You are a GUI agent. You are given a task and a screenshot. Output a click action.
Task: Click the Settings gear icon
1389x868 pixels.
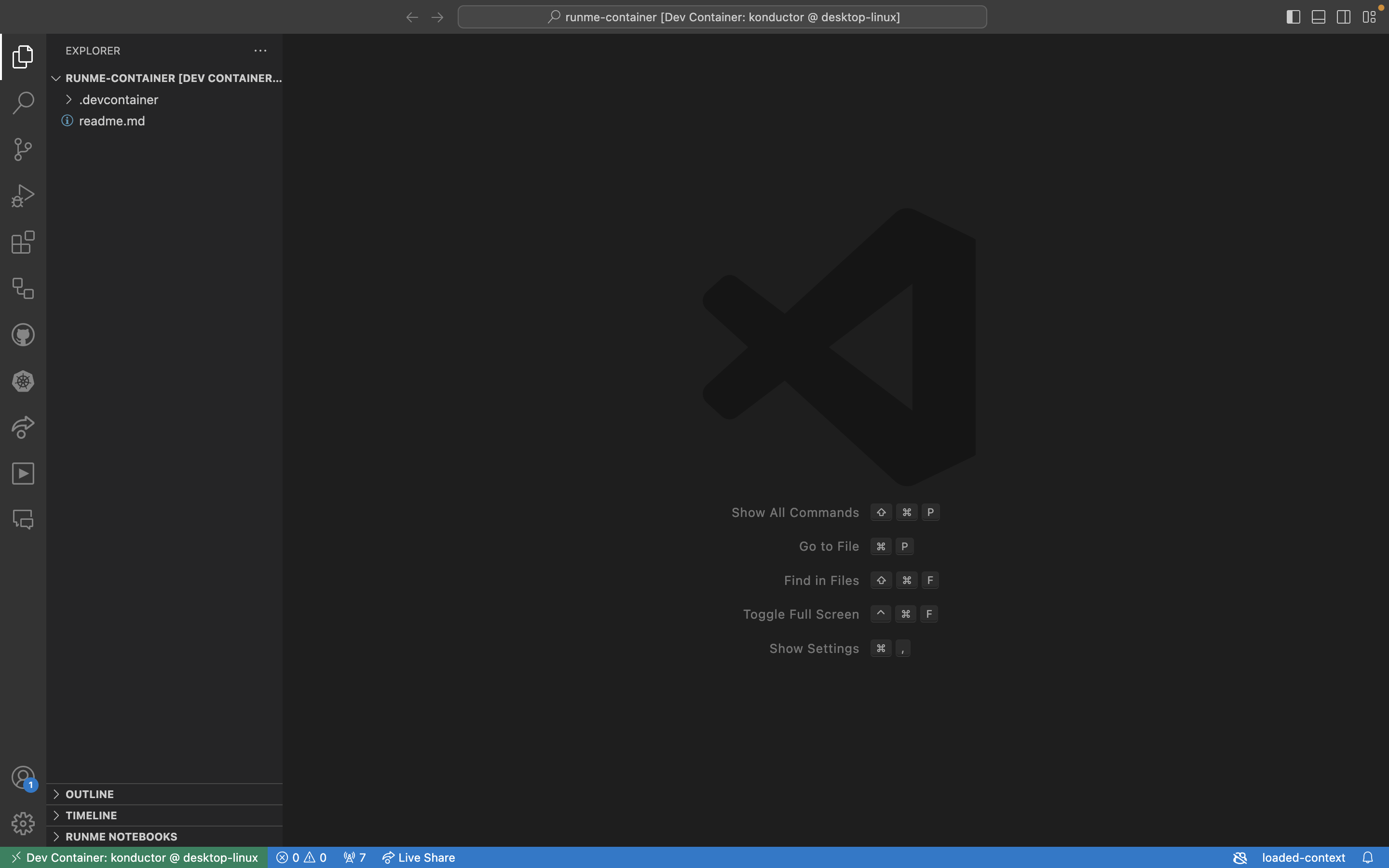(x=22, y=823)
